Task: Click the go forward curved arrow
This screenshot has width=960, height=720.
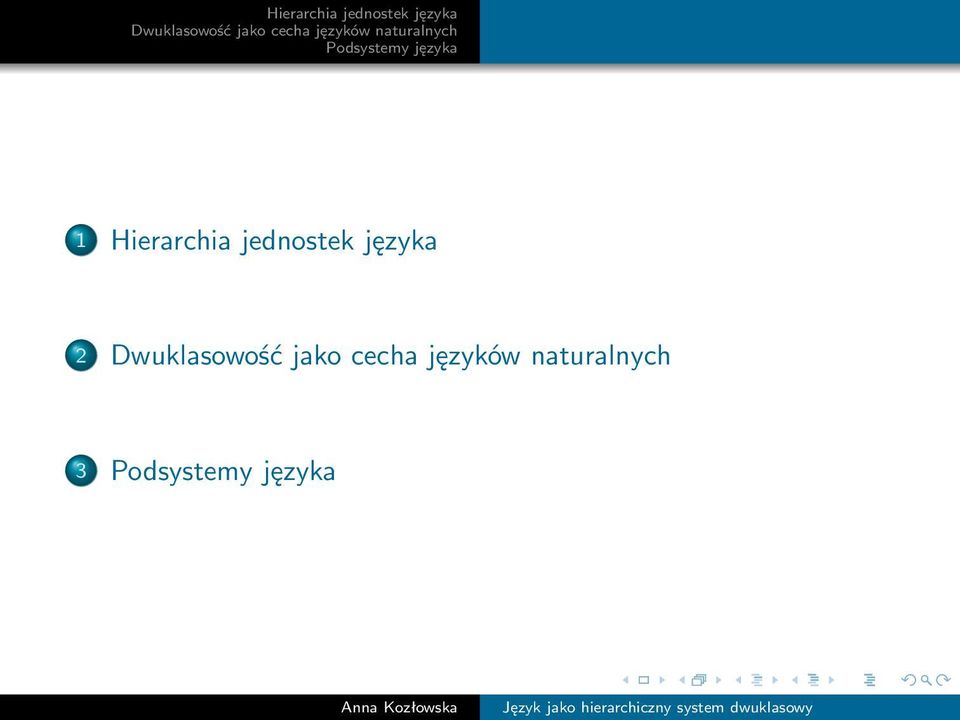Action: click(x=943, y=680)
